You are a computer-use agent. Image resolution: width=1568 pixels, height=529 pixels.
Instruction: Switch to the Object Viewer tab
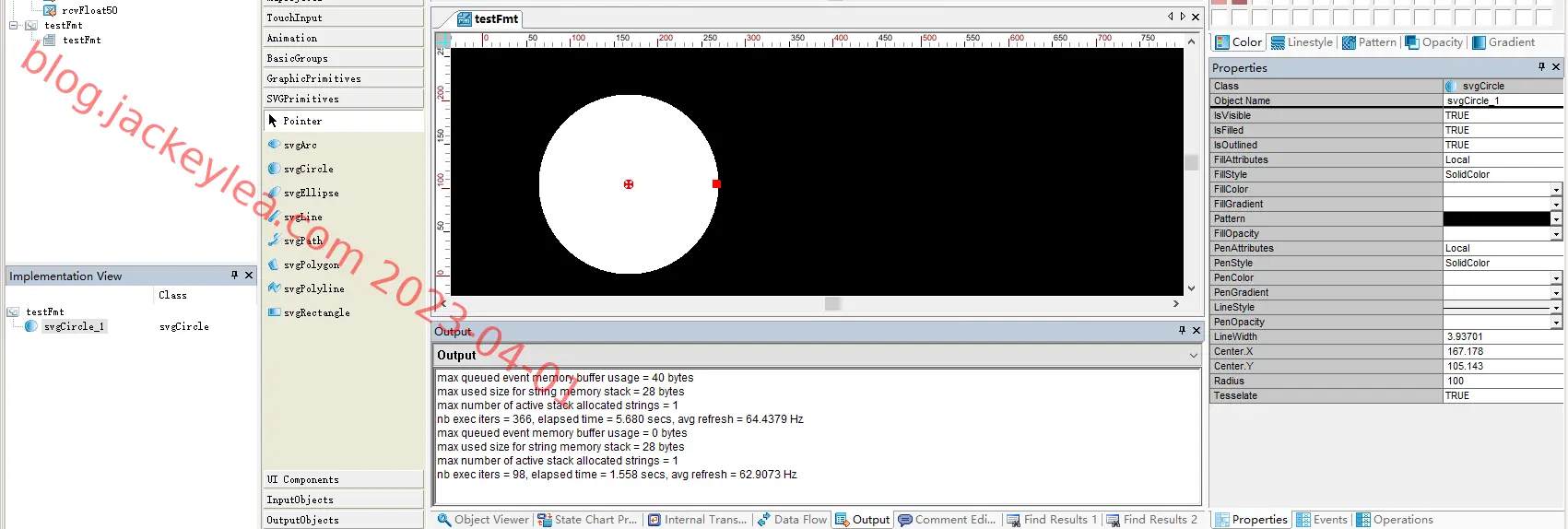click(483, 520)
